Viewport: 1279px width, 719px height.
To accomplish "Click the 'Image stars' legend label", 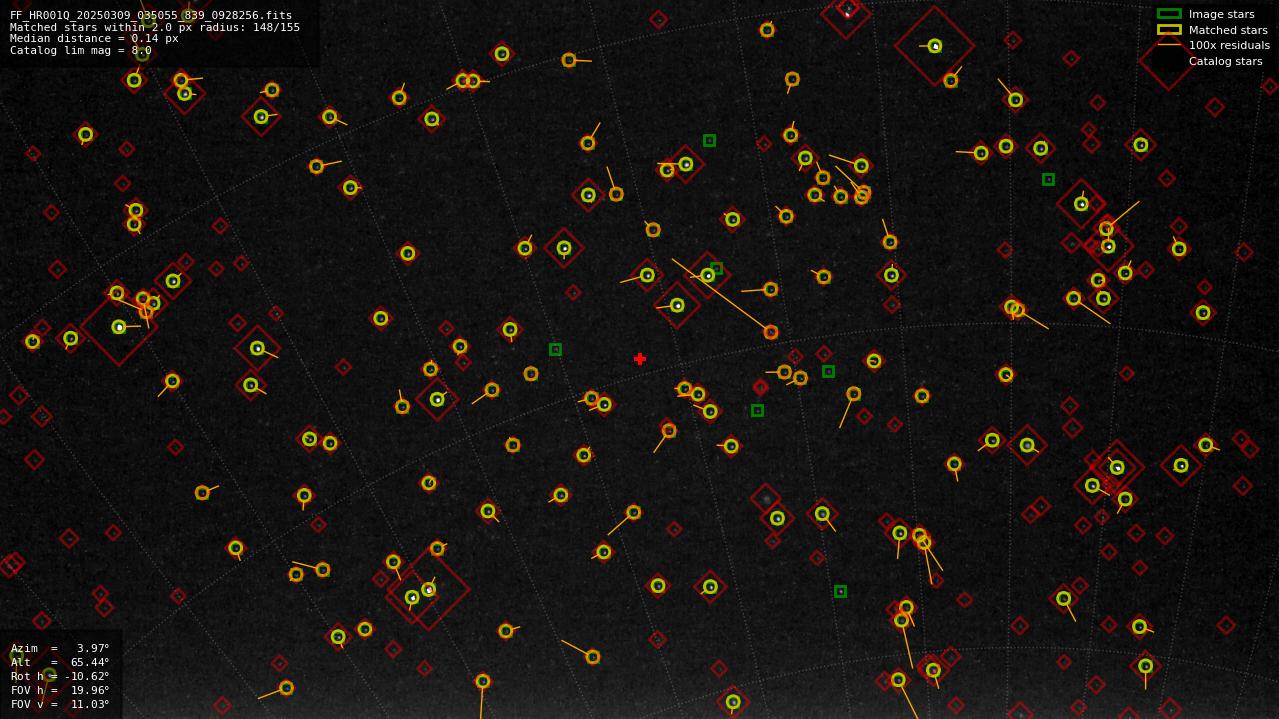I will (x=1221, y=14).
